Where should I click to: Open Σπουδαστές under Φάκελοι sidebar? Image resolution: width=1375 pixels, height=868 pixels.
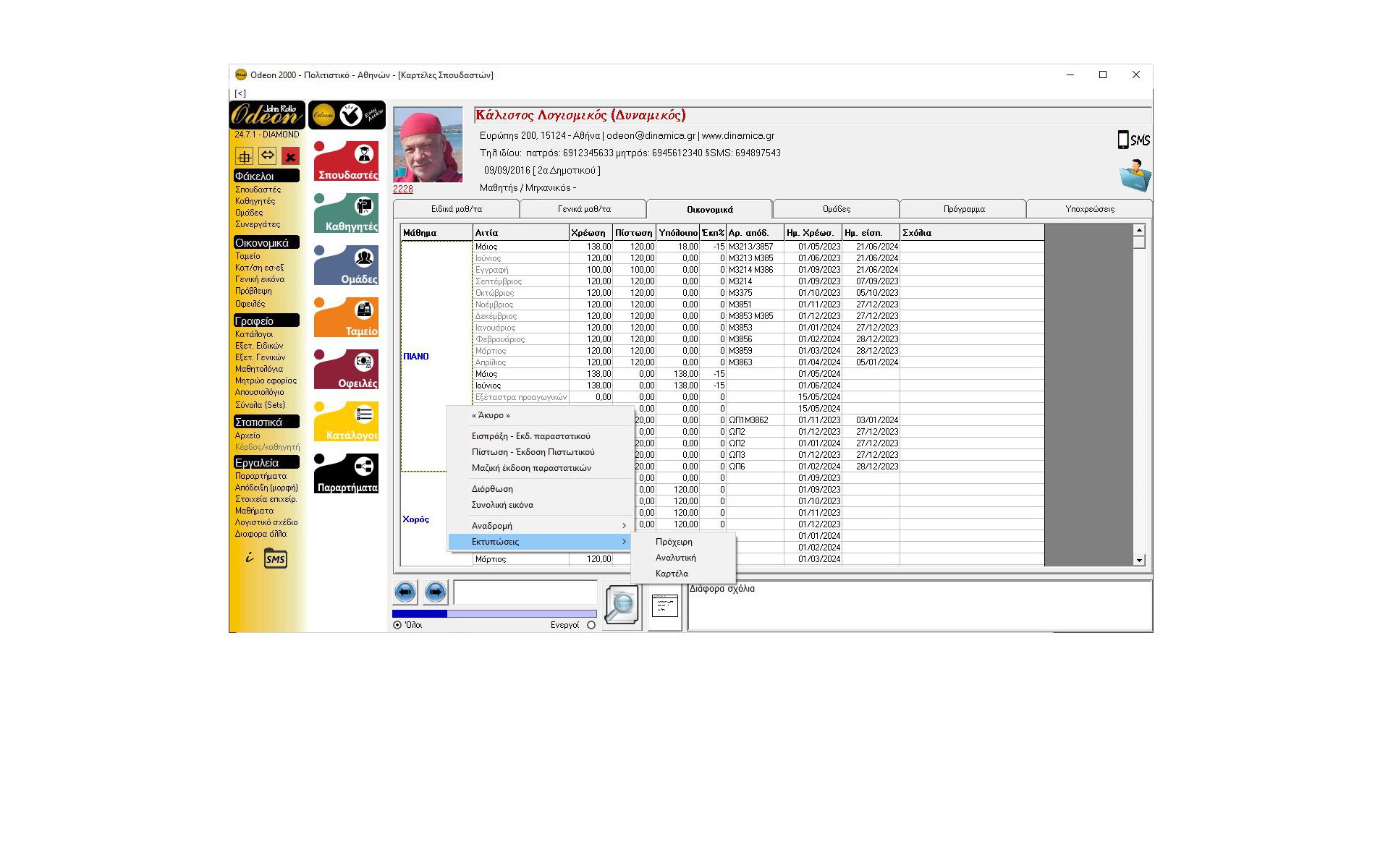[258, 190]
